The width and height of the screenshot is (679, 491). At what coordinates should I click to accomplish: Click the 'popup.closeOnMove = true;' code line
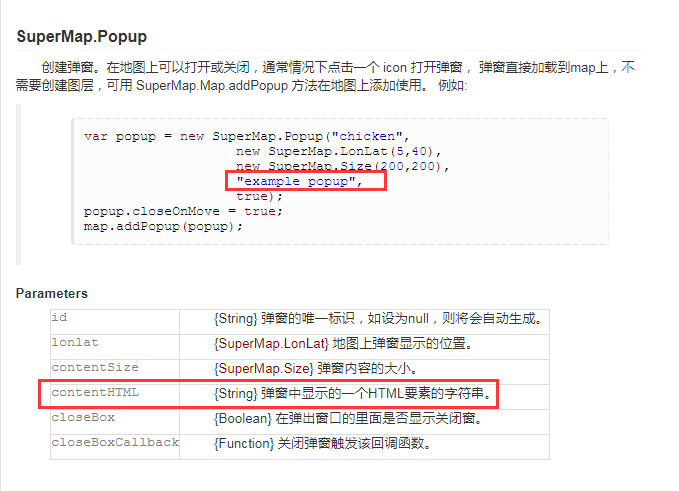[183, 211]
